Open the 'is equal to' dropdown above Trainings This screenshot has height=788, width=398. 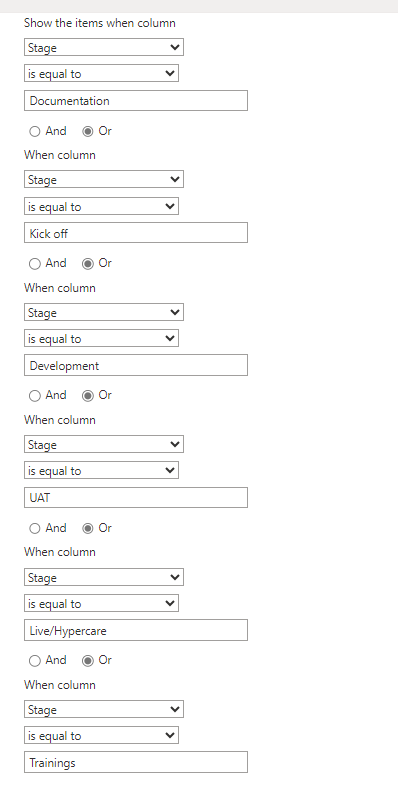point(102,735)
